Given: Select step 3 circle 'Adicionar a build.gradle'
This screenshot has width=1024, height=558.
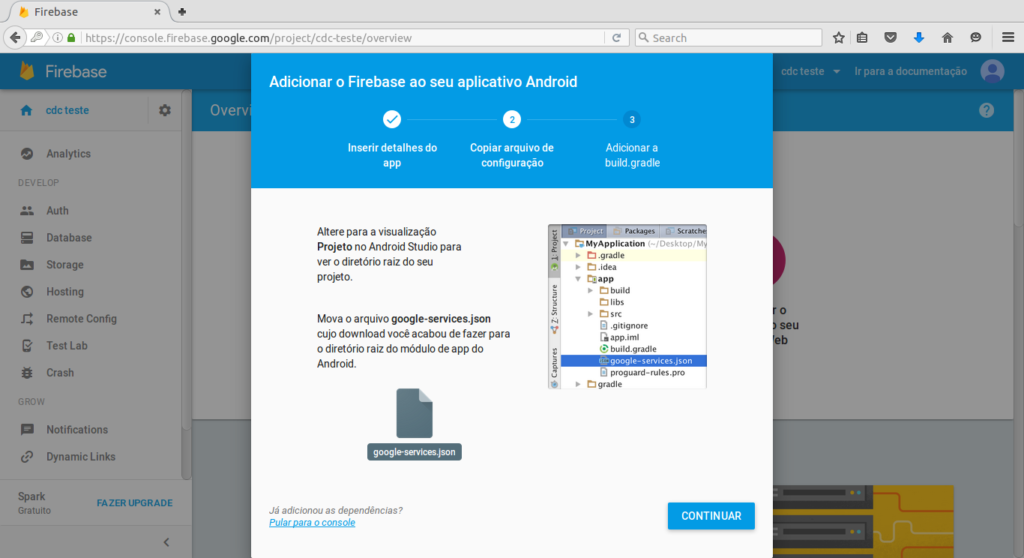Looking at the screenshot, I should pyautogui.click(x=632, y=120).
